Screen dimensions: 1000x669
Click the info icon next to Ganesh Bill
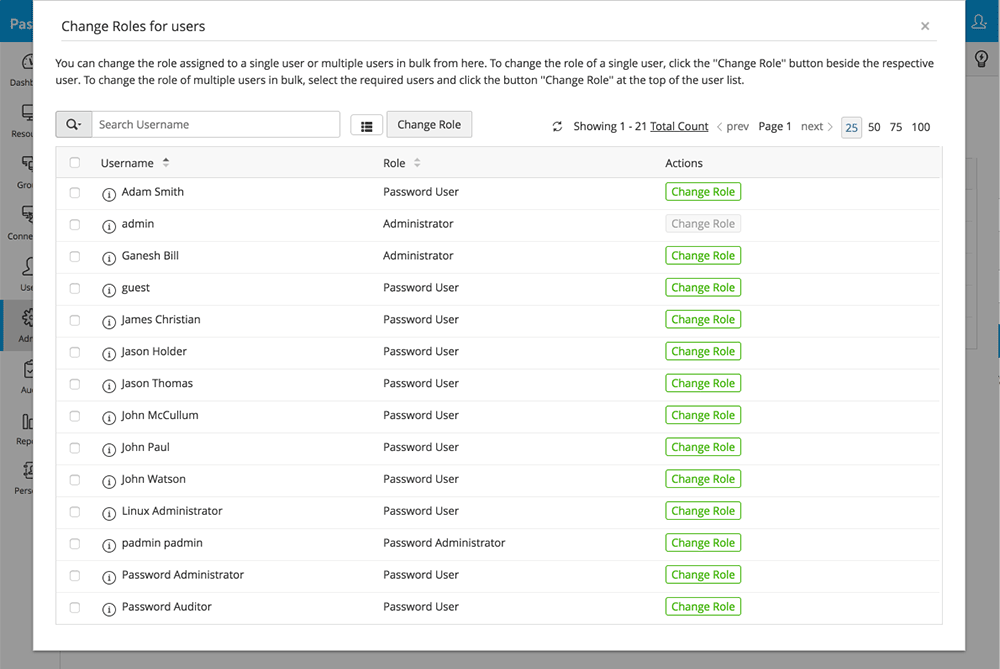tap(109, 257)
